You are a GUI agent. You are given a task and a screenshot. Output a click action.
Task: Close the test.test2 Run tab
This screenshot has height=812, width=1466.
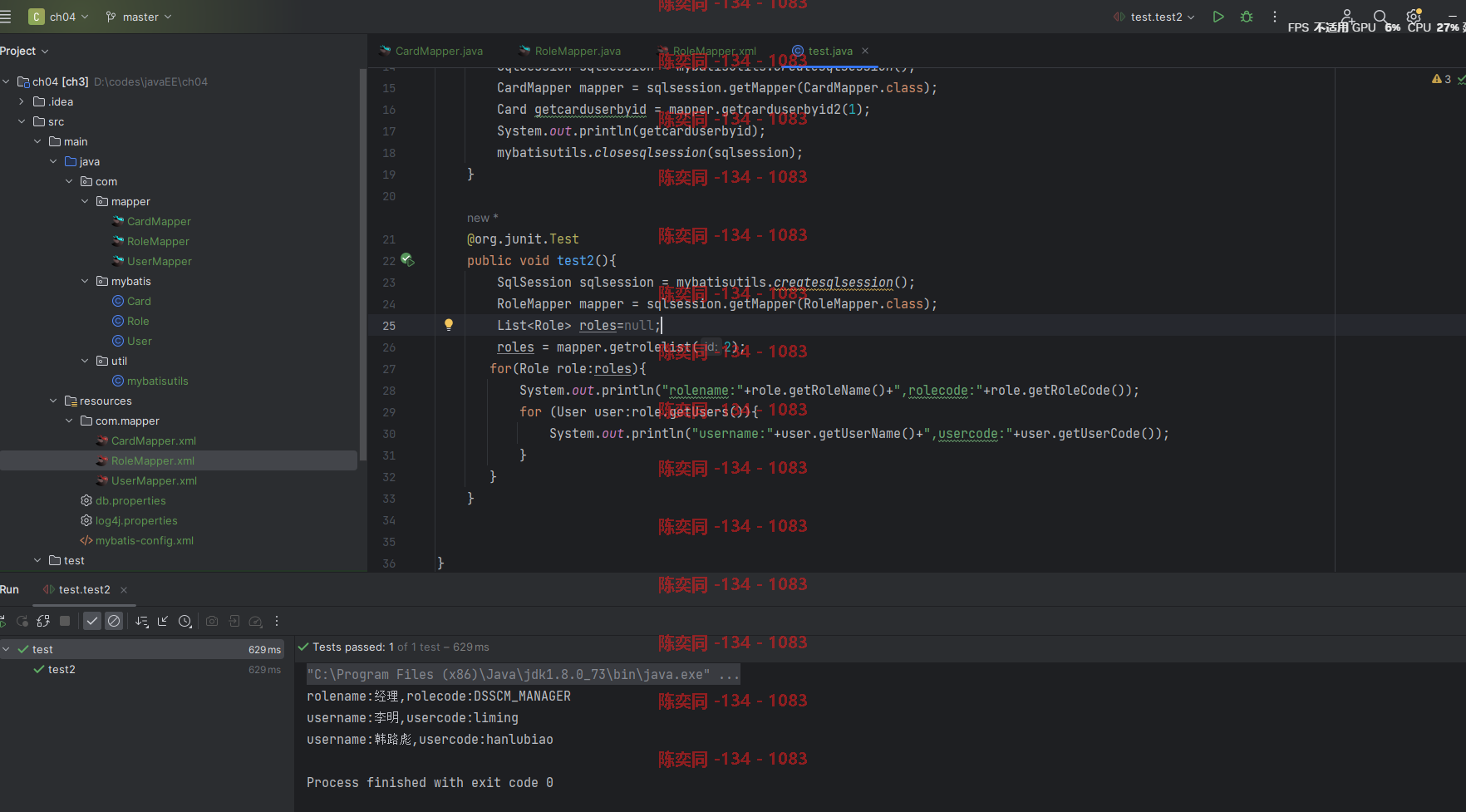coord(124,590)
